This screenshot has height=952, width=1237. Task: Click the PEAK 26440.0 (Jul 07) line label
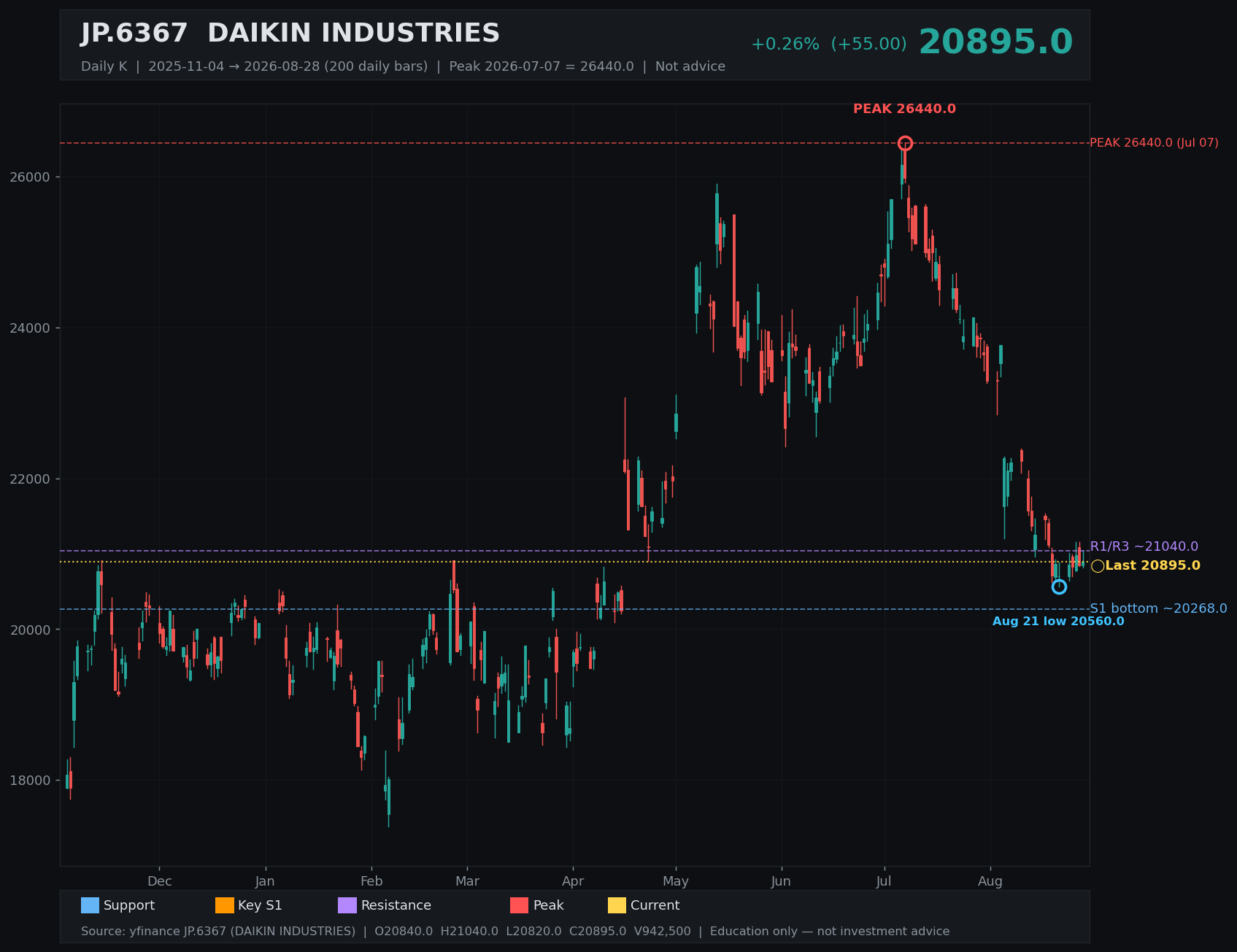[x=1154, y=143]
